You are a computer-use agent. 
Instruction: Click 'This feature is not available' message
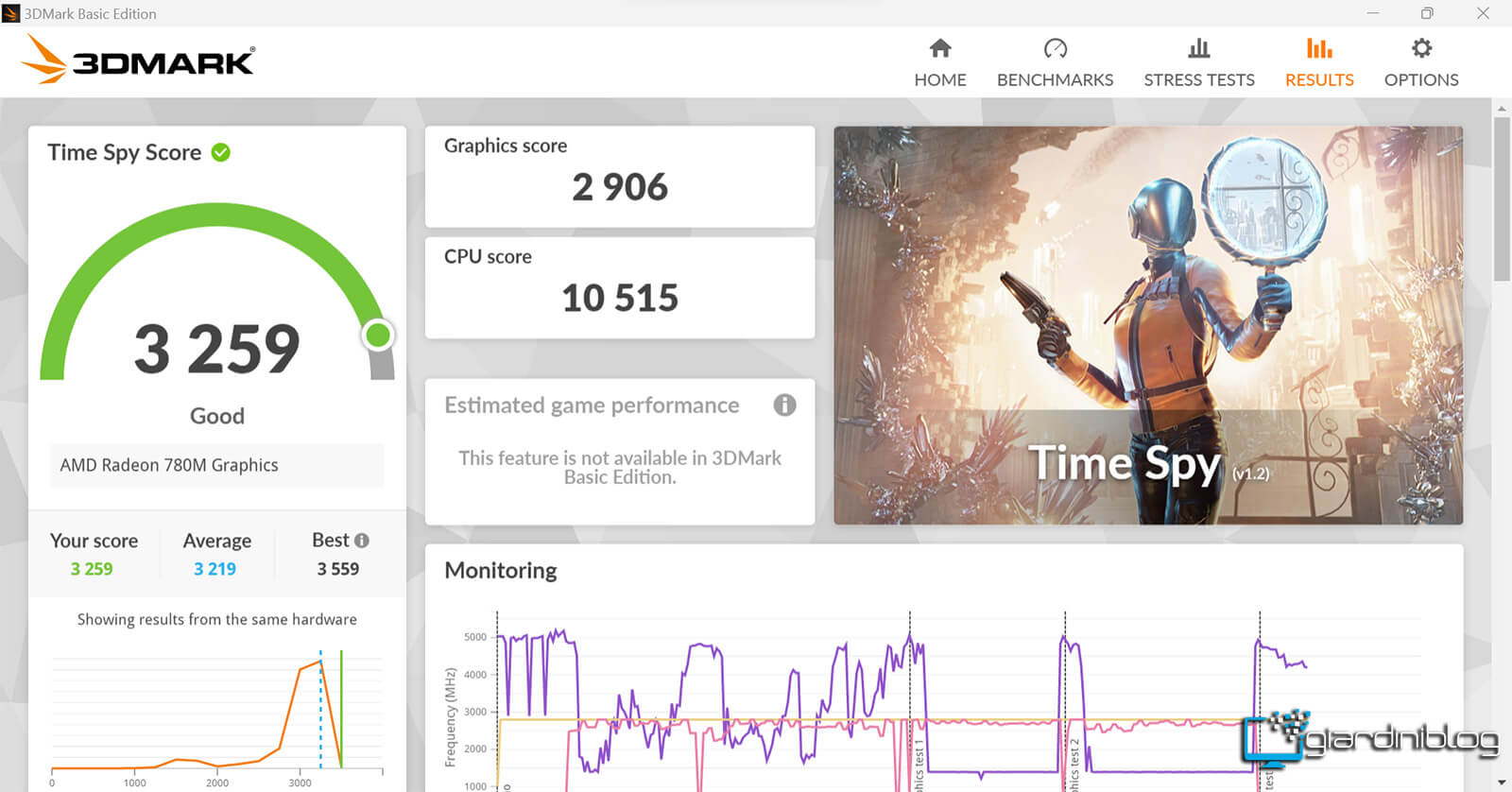click(620, 468)
